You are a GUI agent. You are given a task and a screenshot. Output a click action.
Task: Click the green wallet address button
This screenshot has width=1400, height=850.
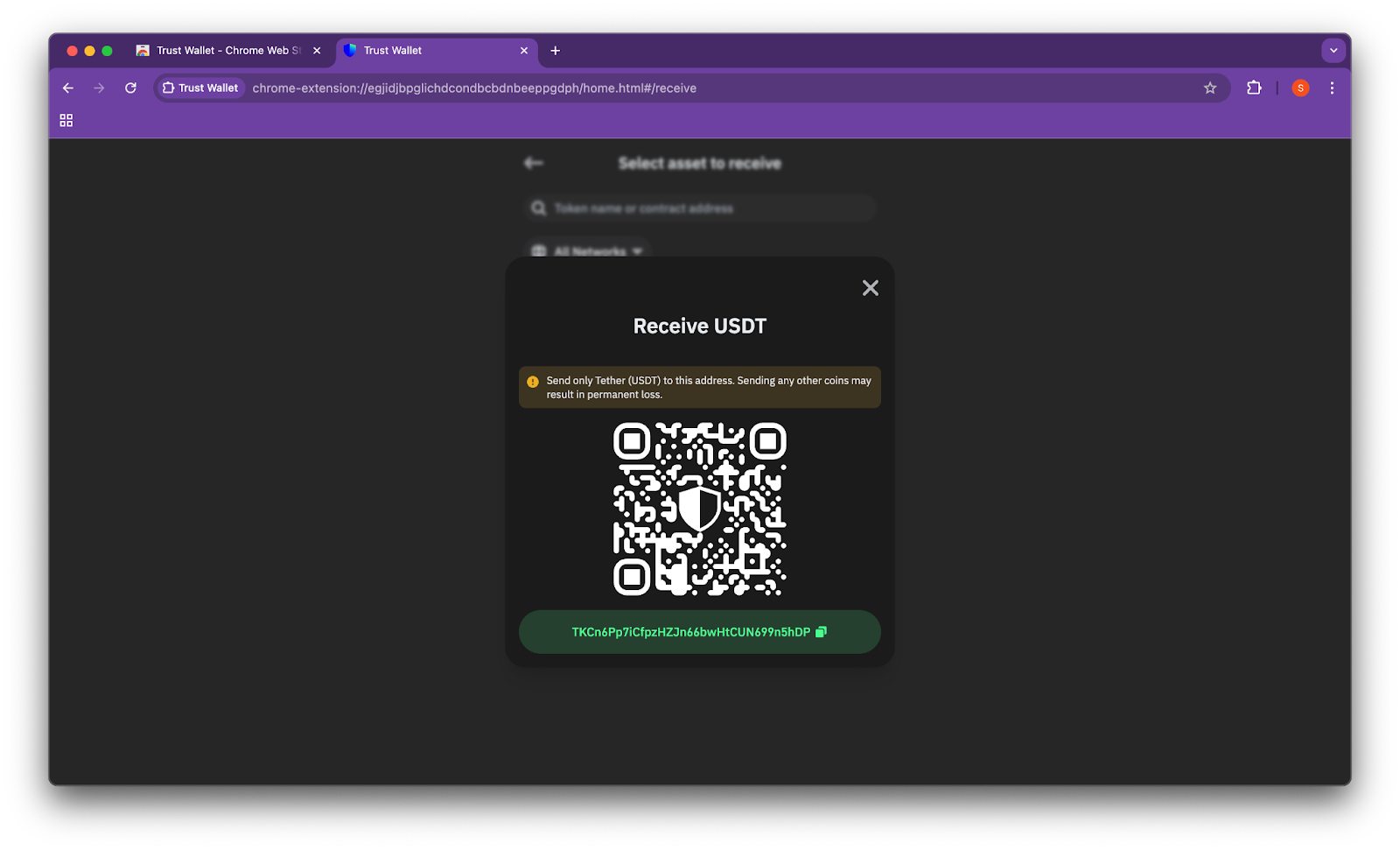click(x=699, y=632)
